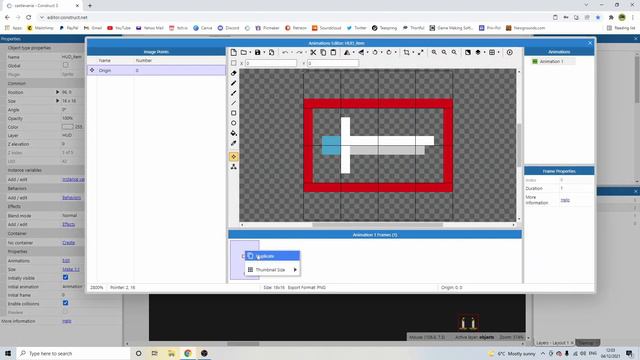The height and width of the screenshot is (360, 640).
Task: Open the Color swatch in Properties
Action: coord(68,127)
